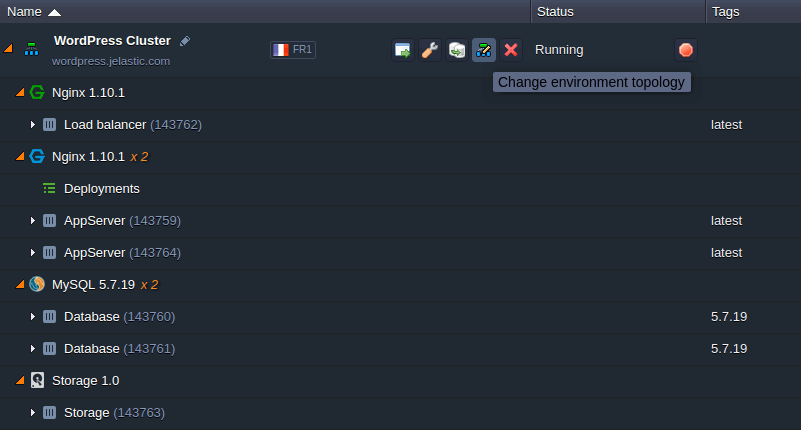Delete environment with red X icon

(x=511, y=50)
